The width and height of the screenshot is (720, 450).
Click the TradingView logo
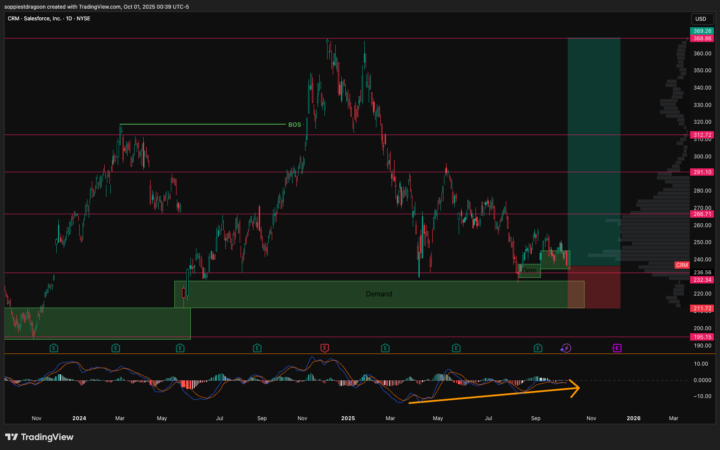coord(40,437)
